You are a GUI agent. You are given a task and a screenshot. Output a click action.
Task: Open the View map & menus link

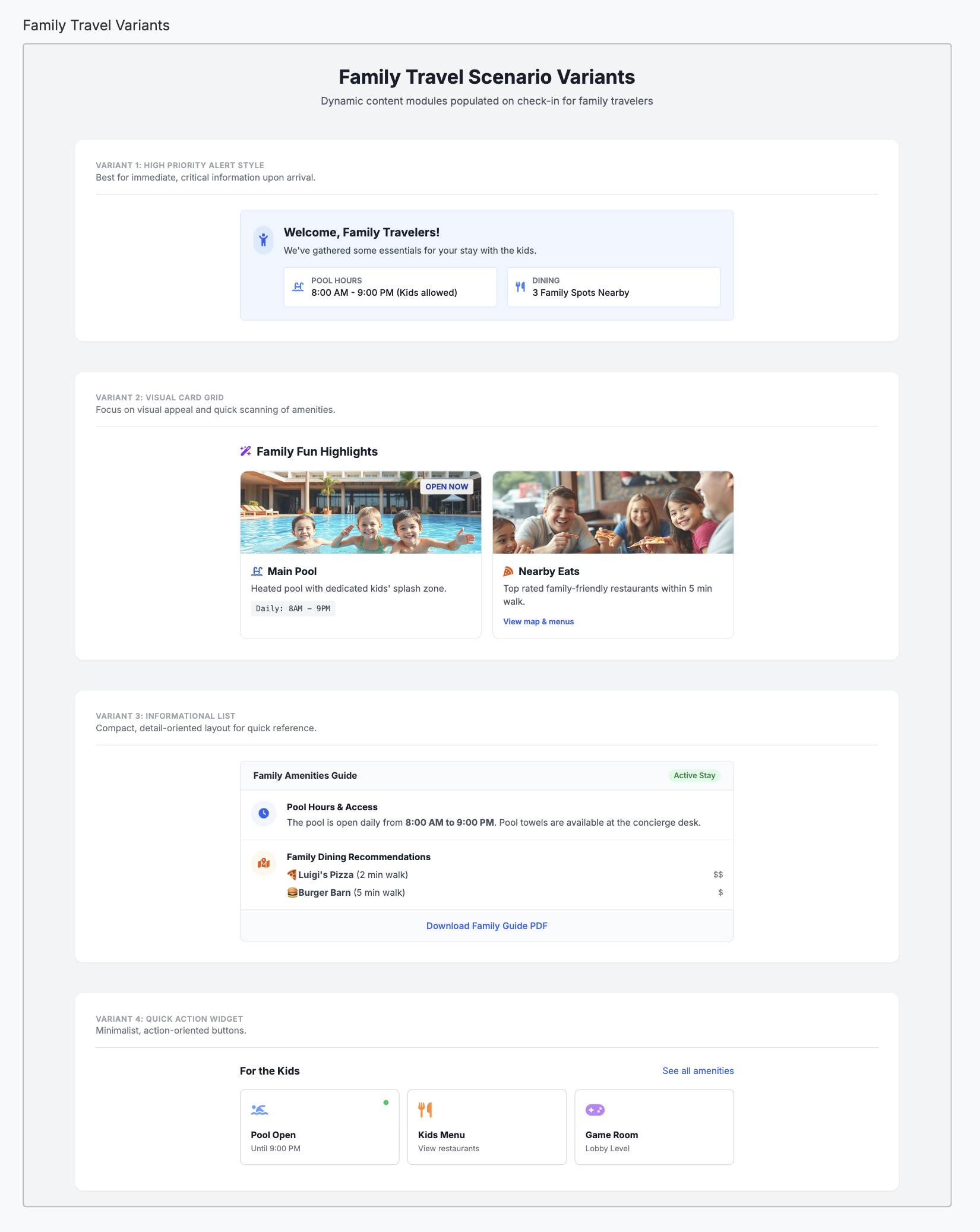point(539,622)
